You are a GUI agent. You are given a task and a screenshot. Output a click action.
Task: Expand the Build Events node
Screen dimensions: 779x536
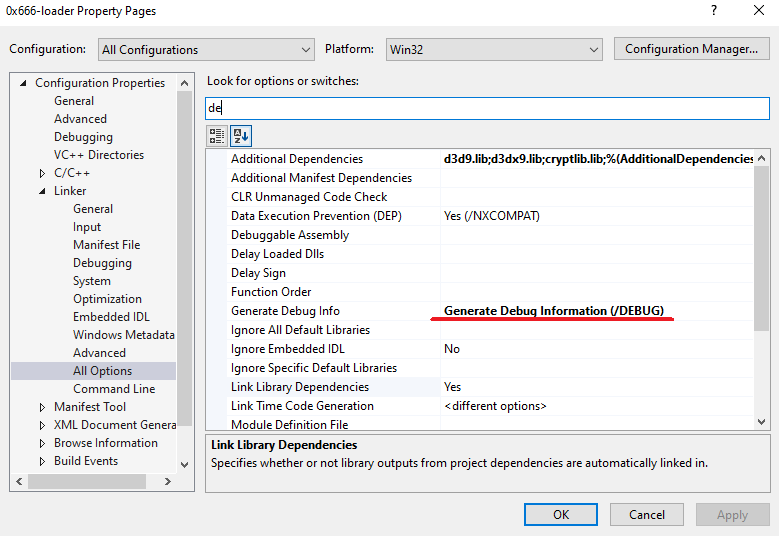tap(43, 461)
